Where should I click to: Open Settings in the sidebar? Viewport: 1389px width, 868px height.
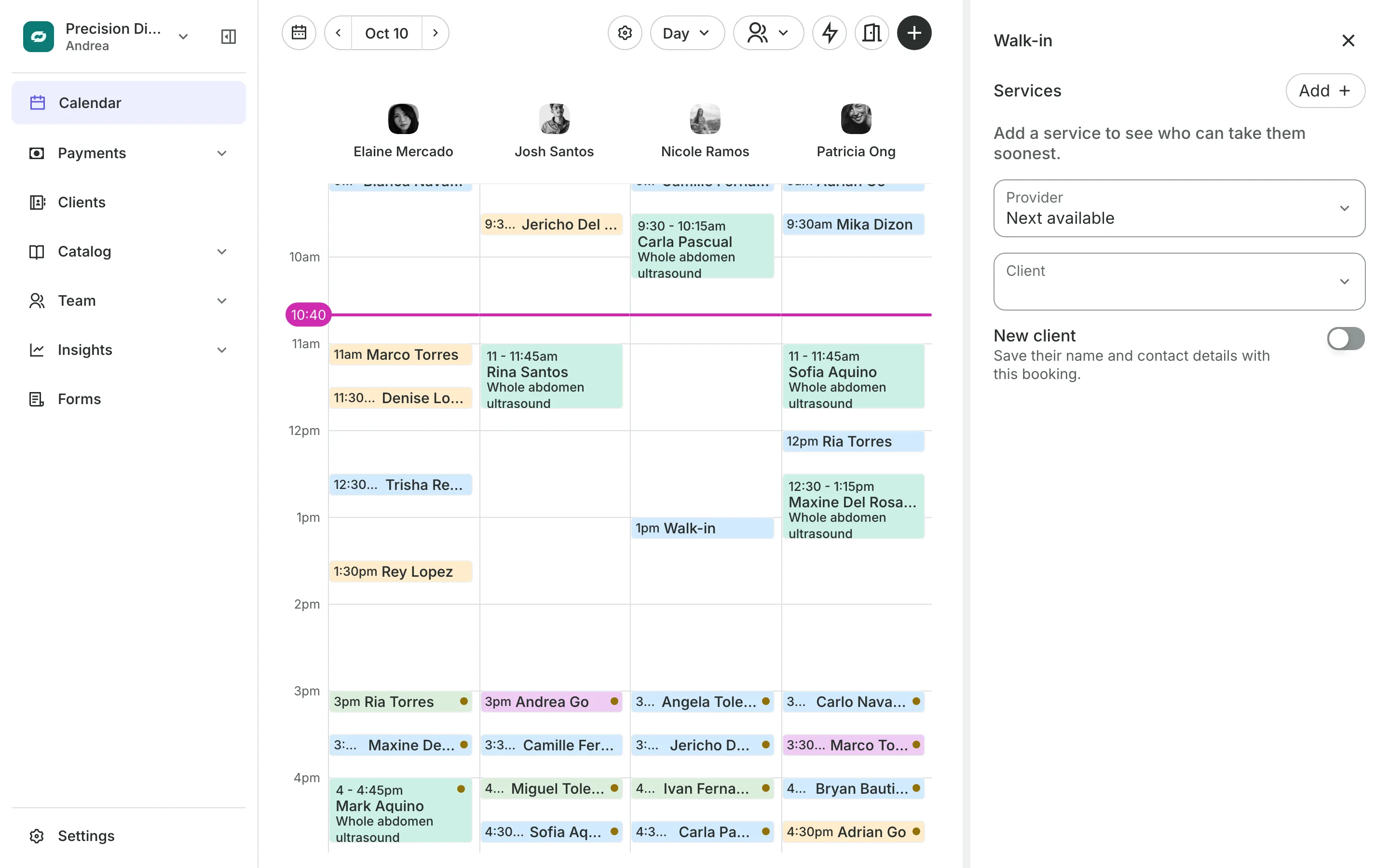coord(129,836)
